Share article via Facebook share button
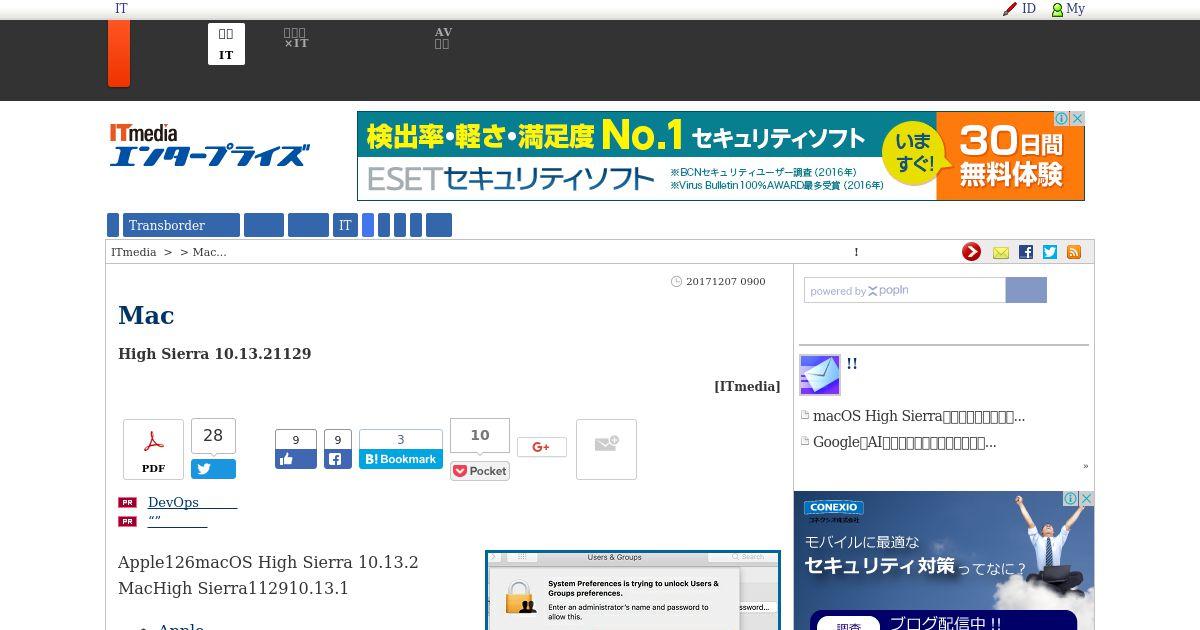The image size is (1200, 630). (x=338, y=459)
